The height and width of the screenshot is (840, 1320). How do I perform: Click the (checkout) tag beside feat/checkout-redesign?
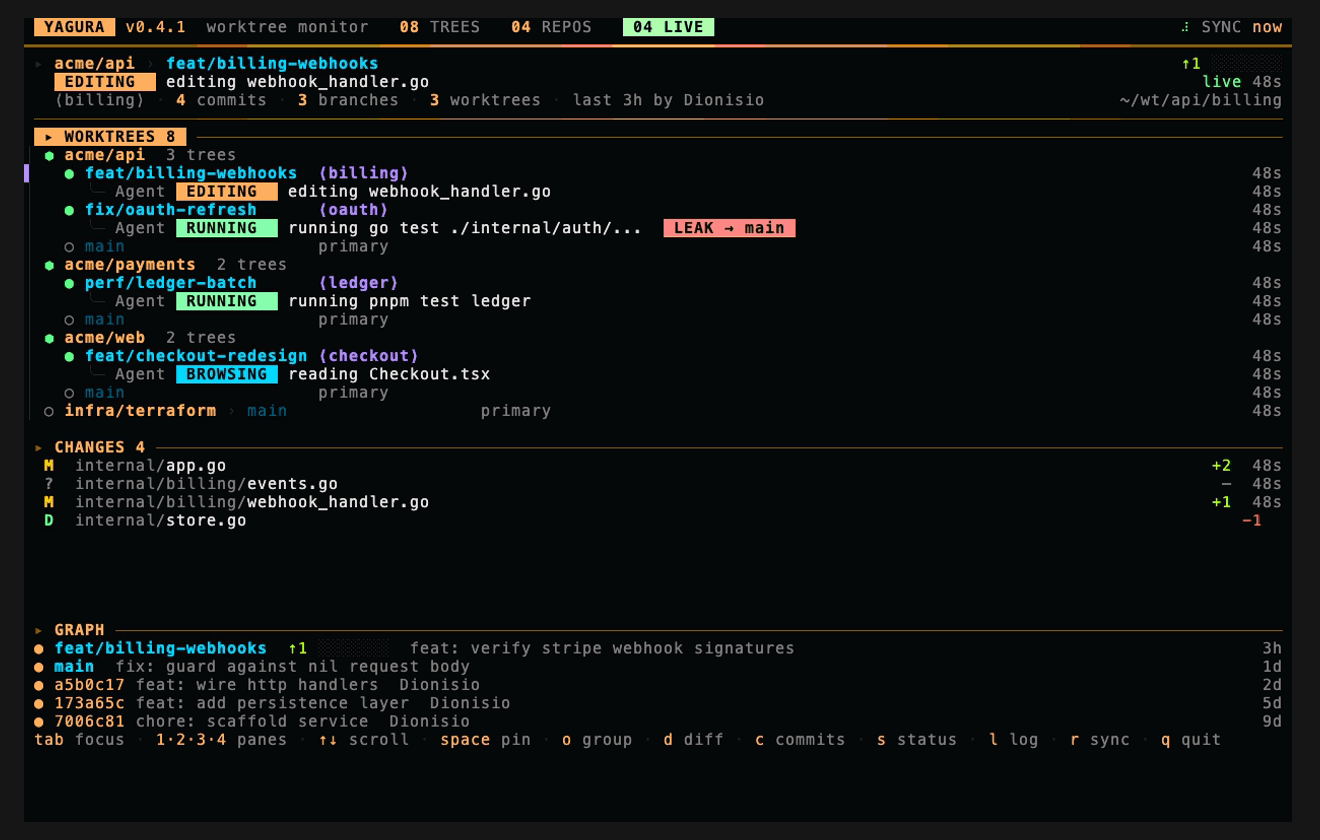369,356
